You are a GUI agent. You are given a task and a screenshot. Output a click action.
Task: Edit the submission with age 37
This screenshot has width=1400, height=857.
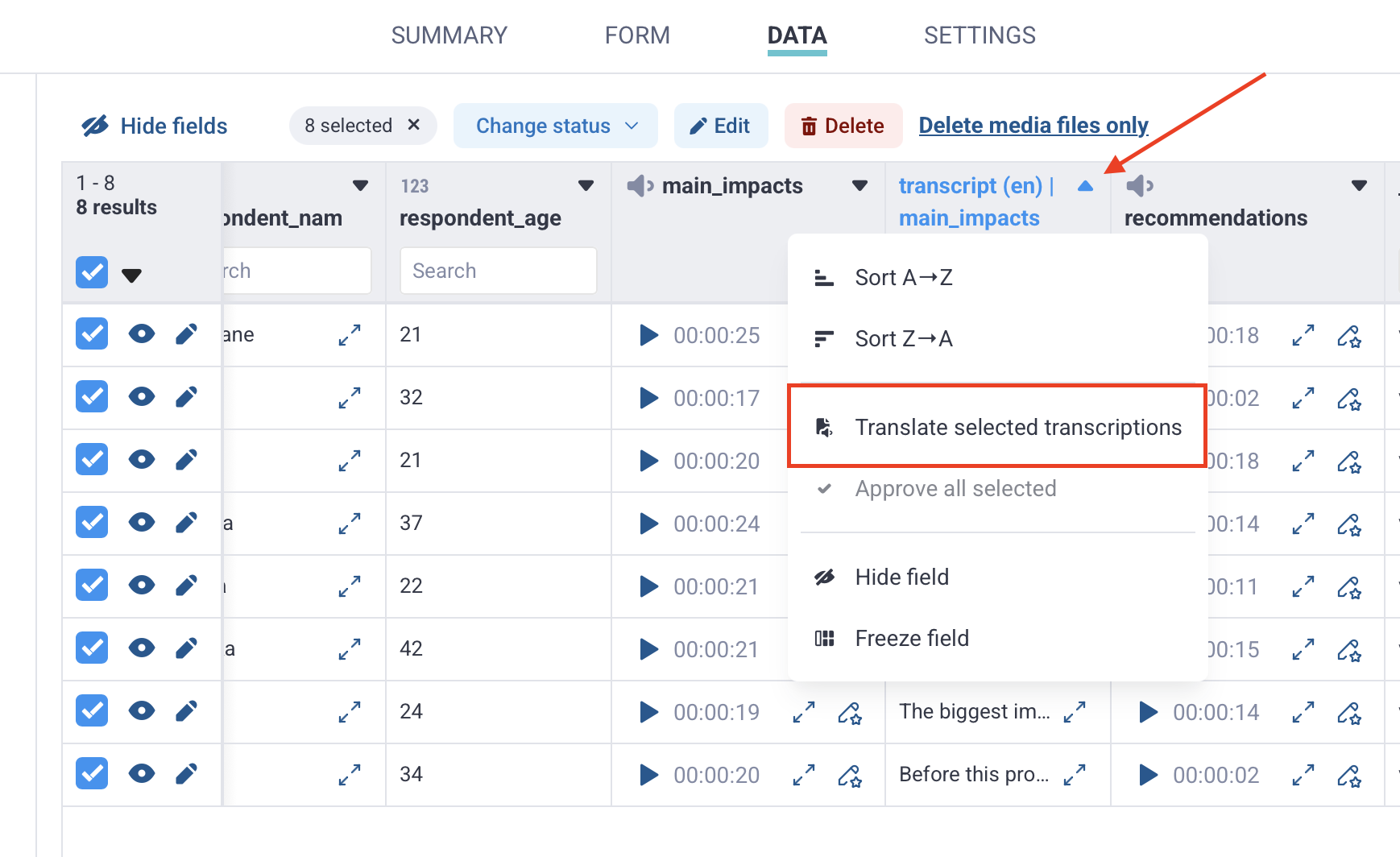(x=186, y=523)
